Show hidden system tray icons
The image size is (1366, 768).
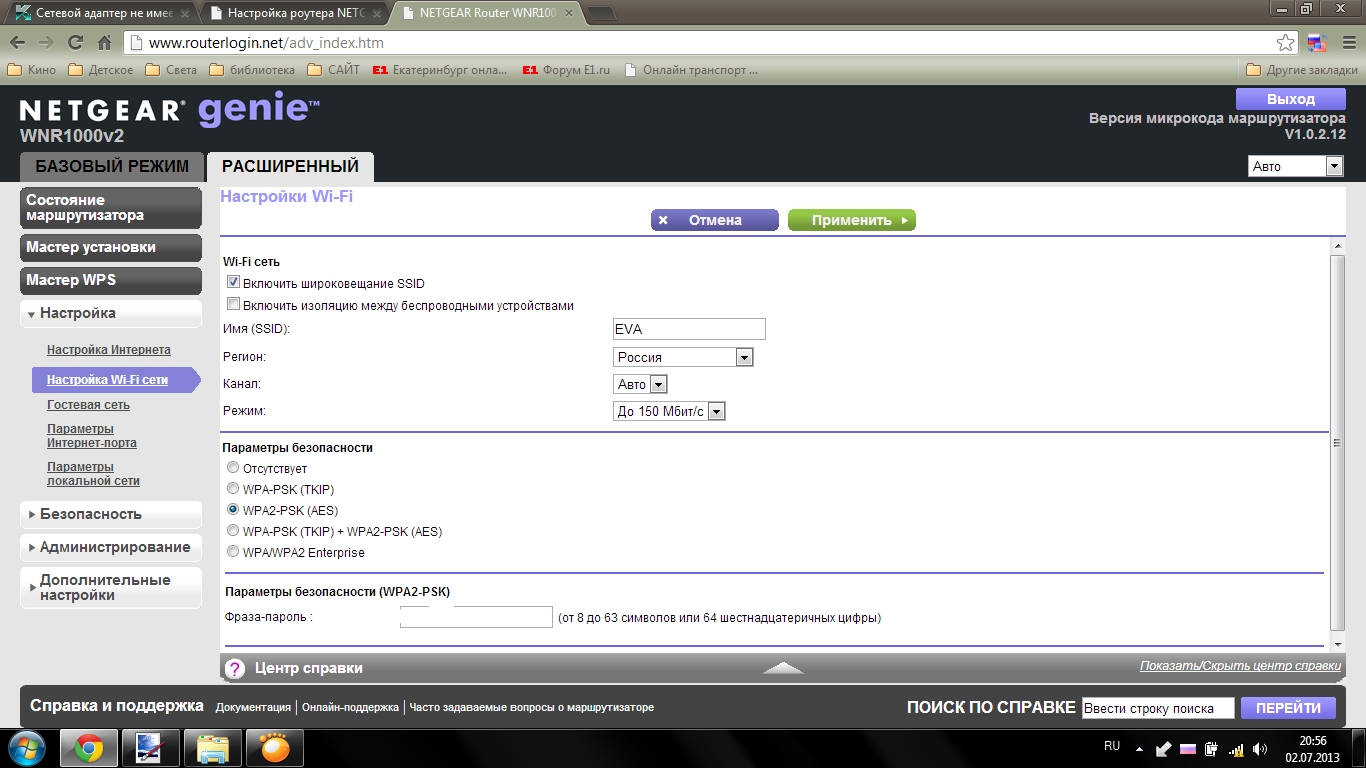1139,748
